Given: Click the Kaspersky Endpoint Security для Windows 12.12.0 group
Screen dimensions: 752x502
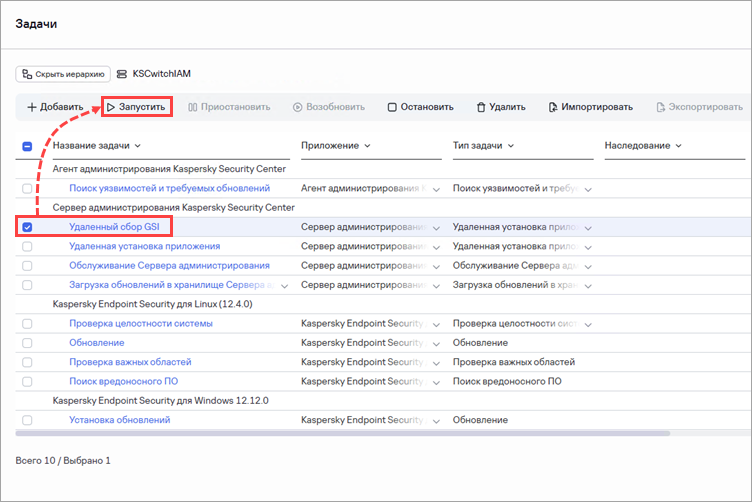Looking at the screenshot, I should [160, 401].
